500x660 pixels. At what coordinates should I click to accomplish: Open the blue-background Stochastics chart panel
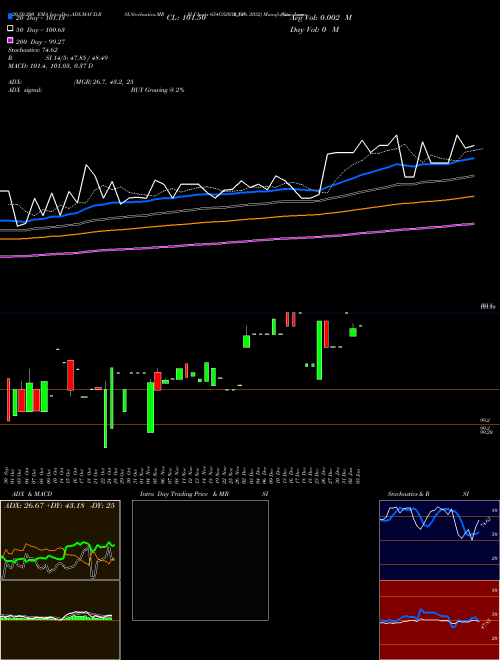pyautogui.click(x=439, y=540)
